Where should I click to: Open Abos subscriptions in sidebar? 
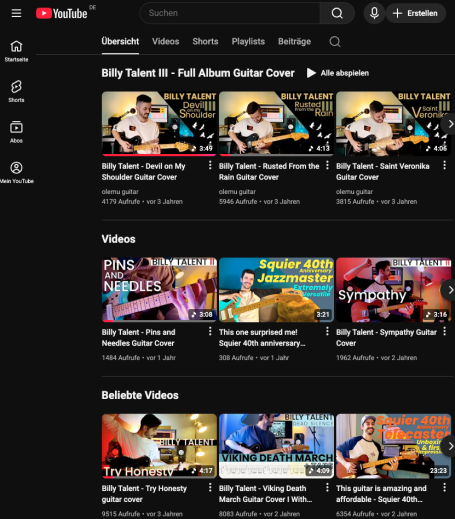(x=16, y=132)
